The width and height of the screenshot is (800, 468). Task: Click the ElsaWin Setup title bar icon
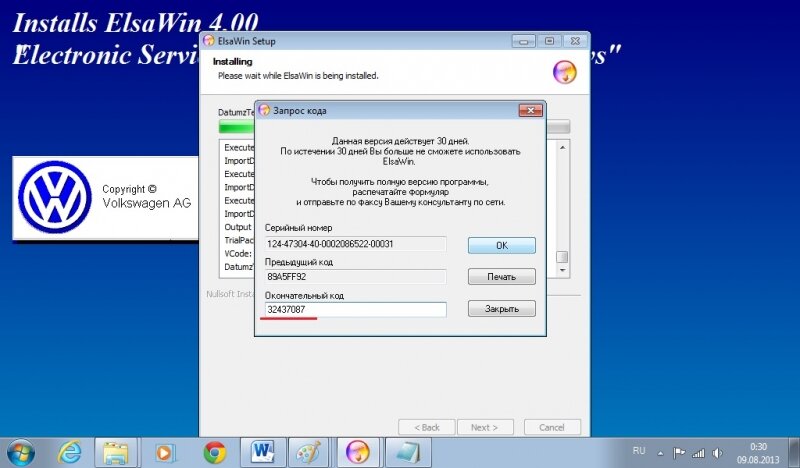[x=209, y=41]
